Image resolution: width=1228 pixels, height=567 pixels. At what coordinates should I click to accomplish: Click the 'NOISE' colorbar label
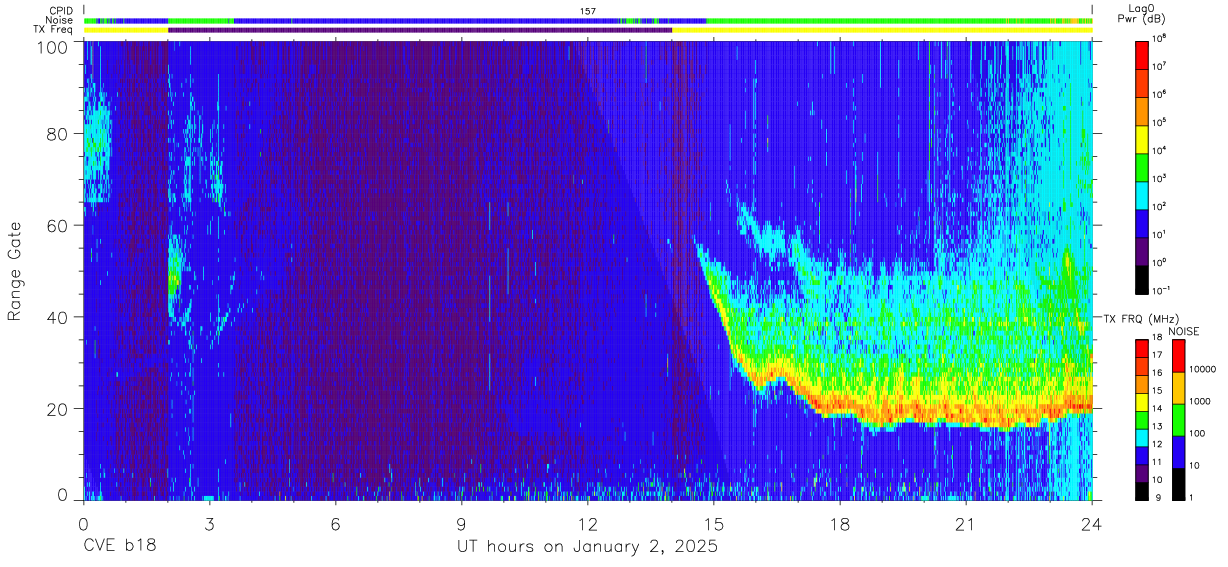coord(1183,330)
